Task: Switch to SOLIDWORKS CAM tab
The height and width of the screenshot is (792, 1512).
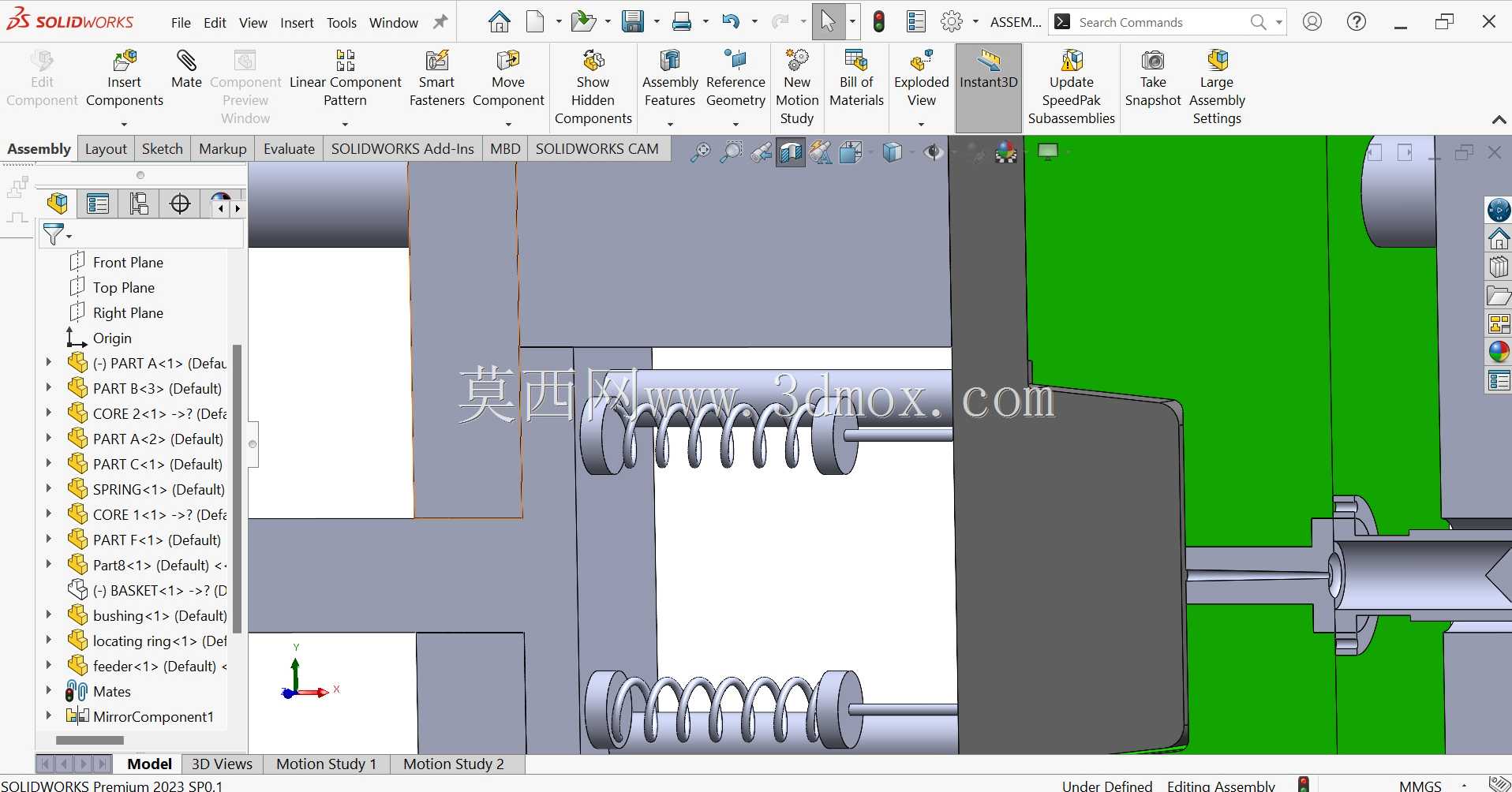Action: pyautogui.click(x=597, y=149)
